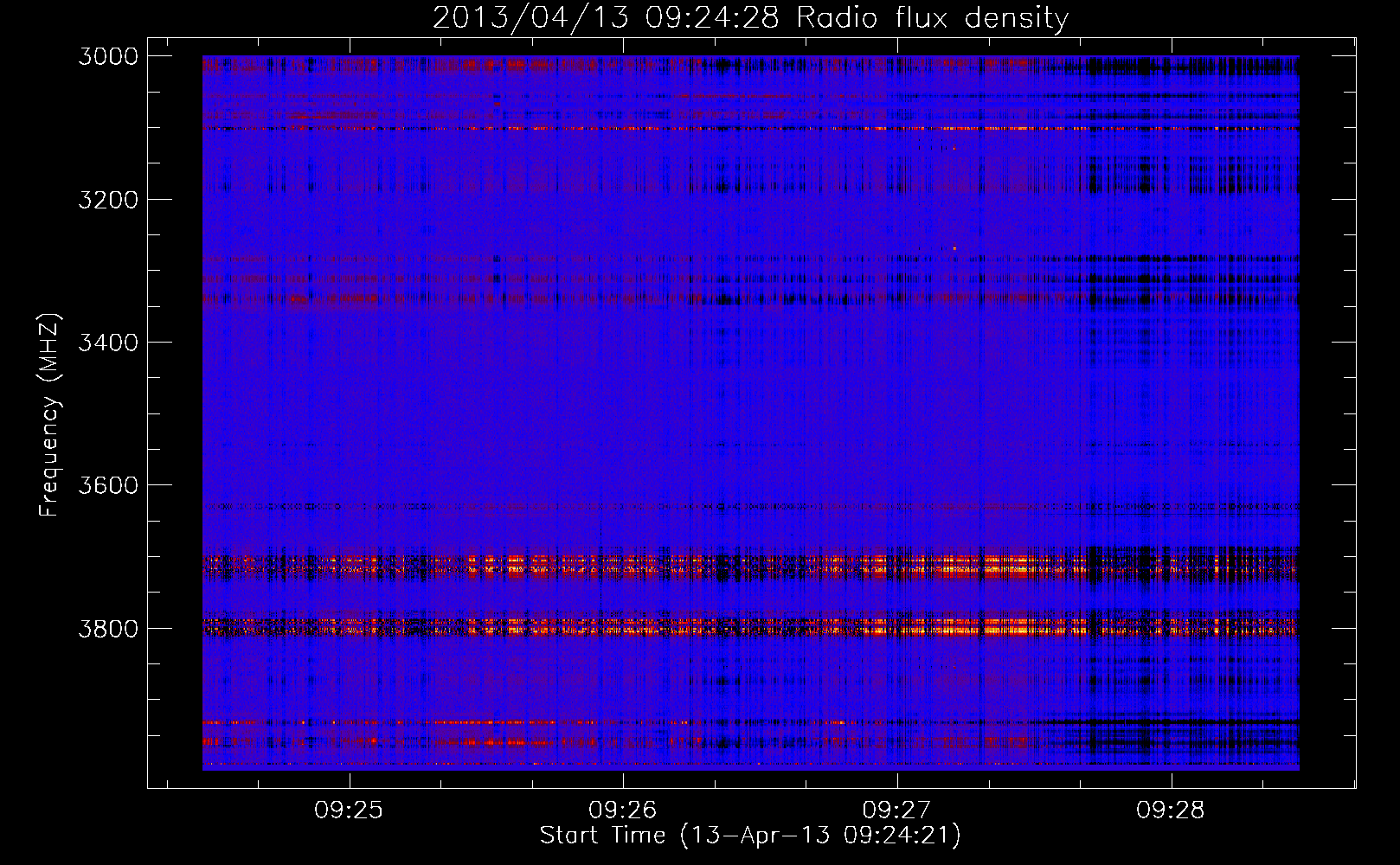Select the 3400 frequency axis label
Viewport: 1400px width, 865px height.
108,343
